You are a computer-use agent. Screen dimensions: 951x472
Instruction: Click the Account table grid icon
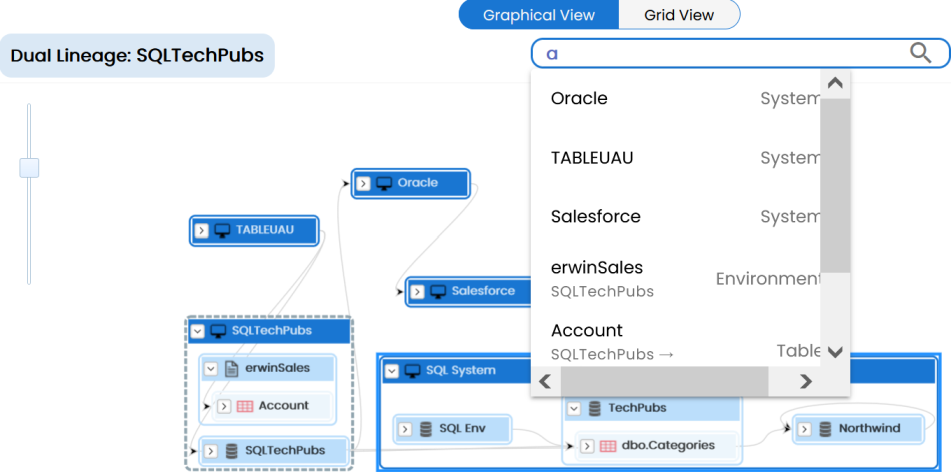(x=244, y=406)
